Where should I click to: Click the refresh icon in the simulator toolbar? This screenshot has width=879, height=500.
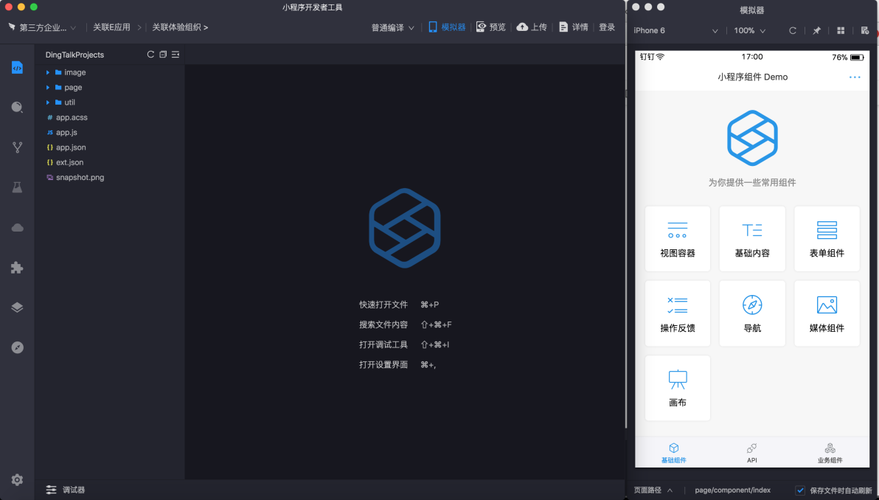[793, 31]
